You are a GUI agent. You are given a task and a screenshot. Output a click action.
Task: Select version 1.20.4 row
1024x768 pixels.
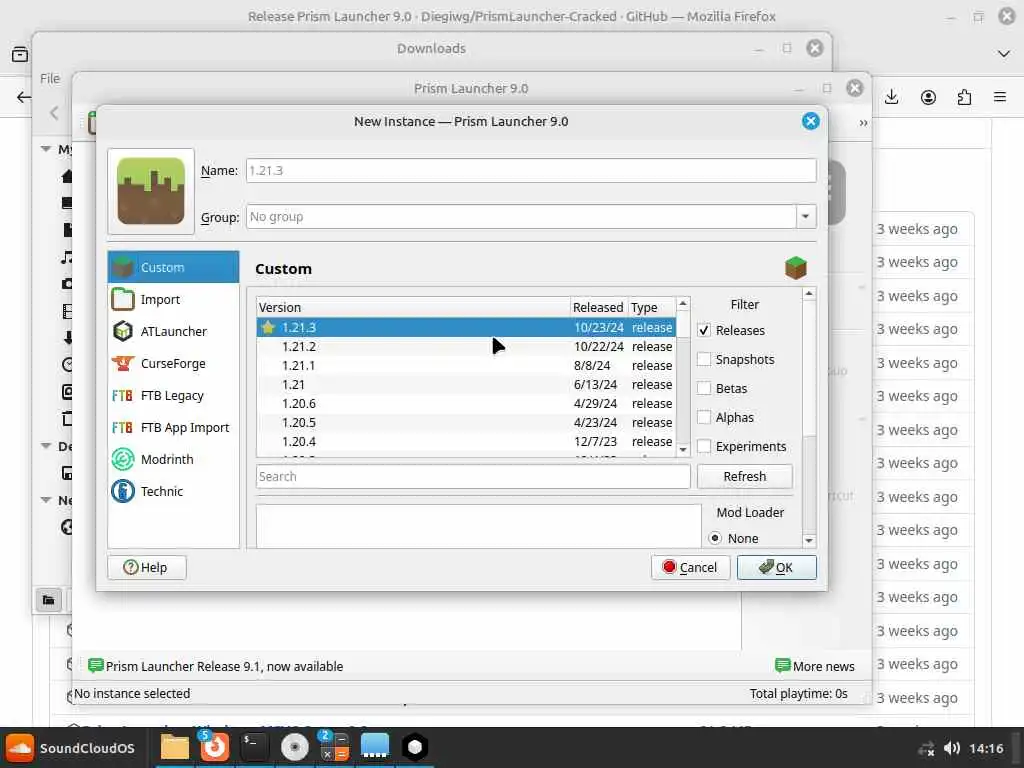point(466,441)
